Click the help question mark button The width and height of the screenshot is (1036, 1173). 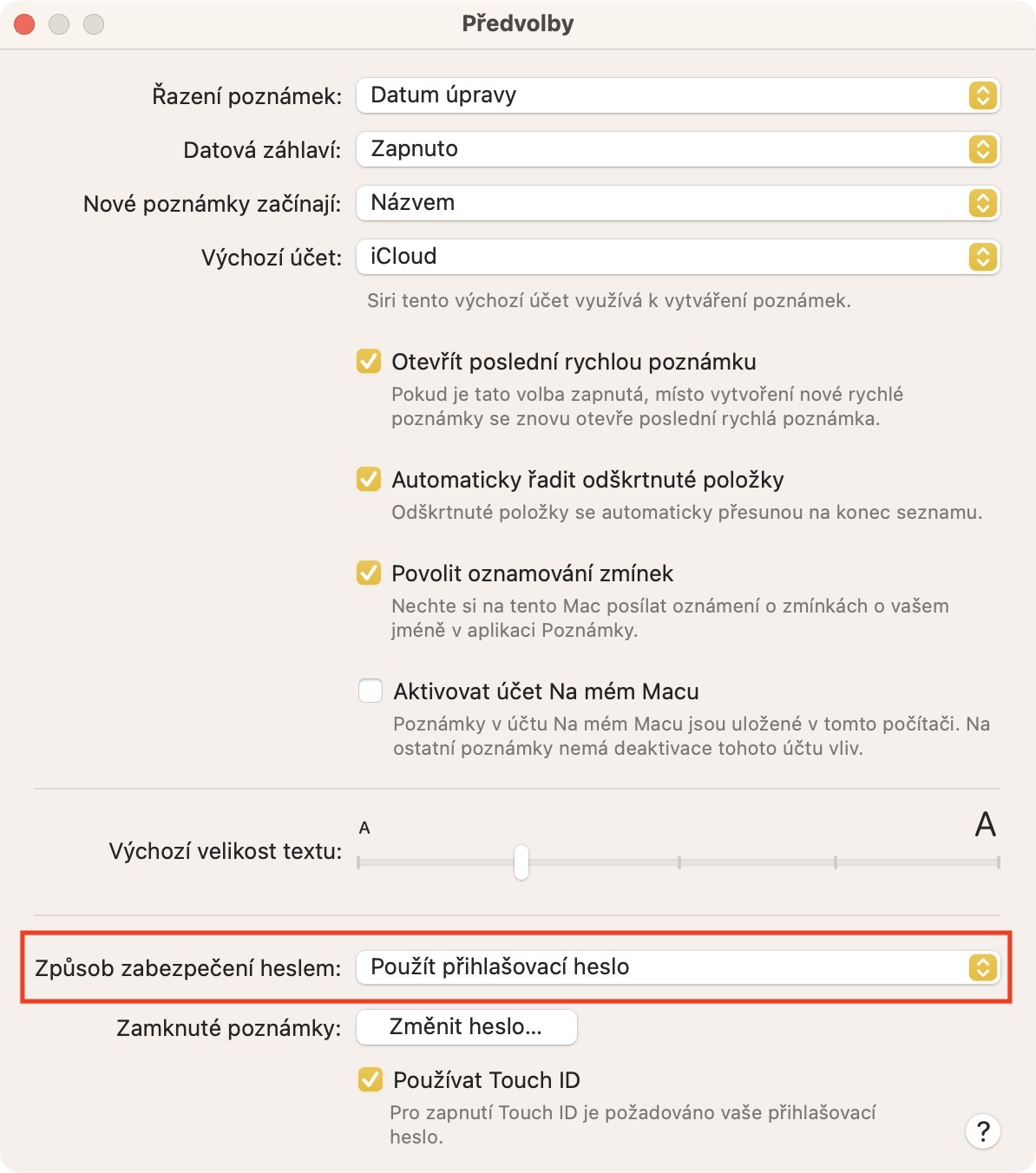click(982, 1131)
